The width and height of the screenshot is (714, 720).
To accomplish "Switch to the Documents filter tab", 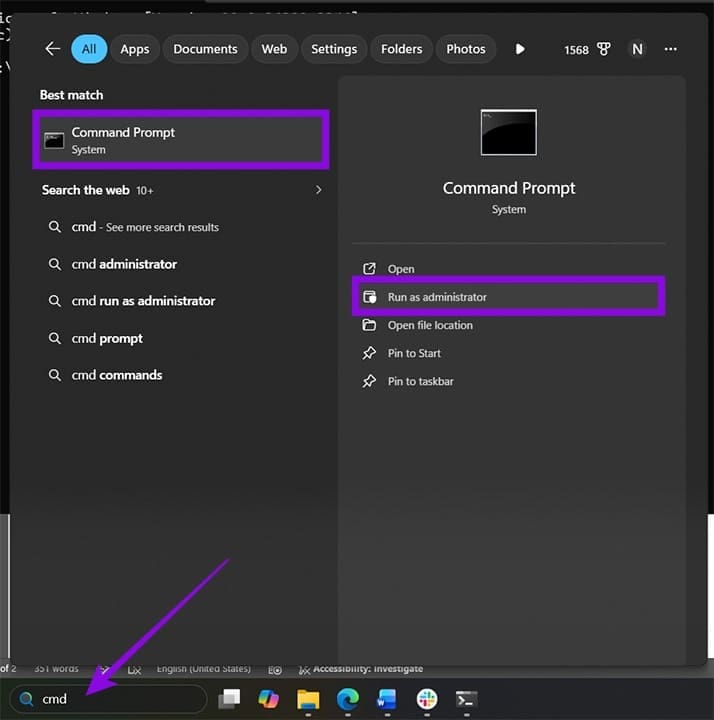I will pos(205,49).
